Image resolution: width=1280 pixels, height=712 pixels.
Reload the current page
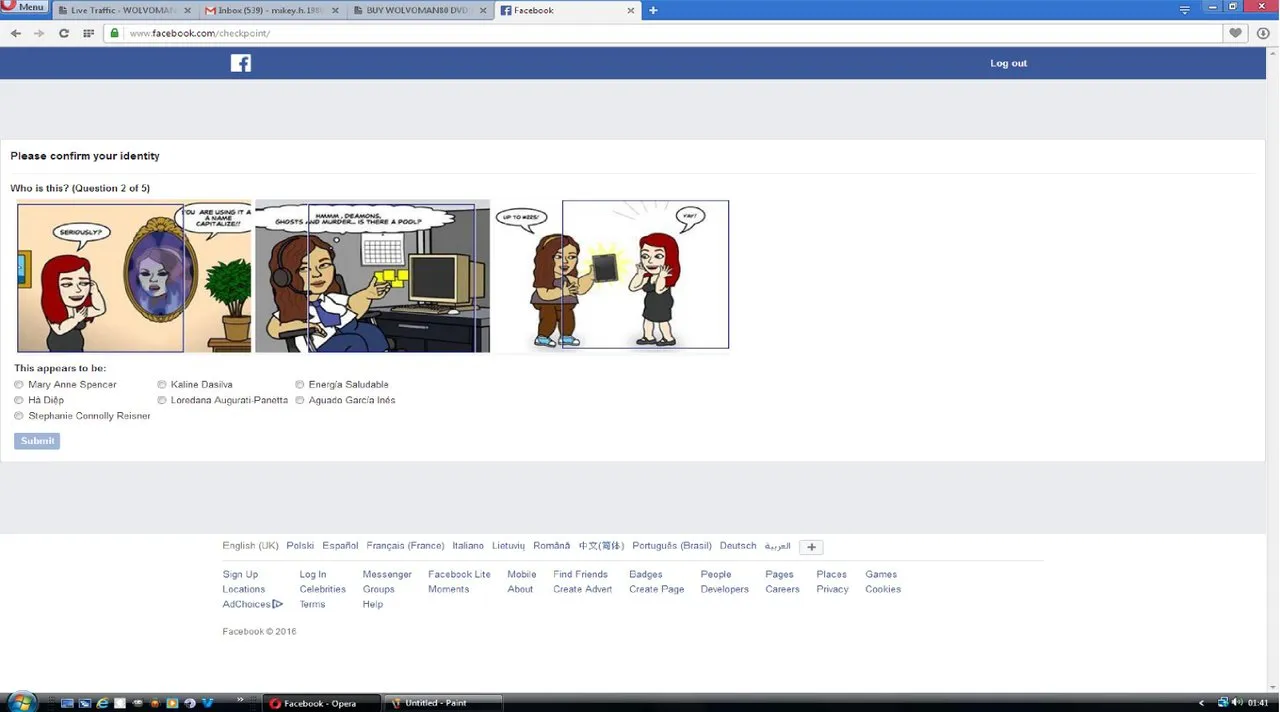pyautogui.click(x=64, y=33)
